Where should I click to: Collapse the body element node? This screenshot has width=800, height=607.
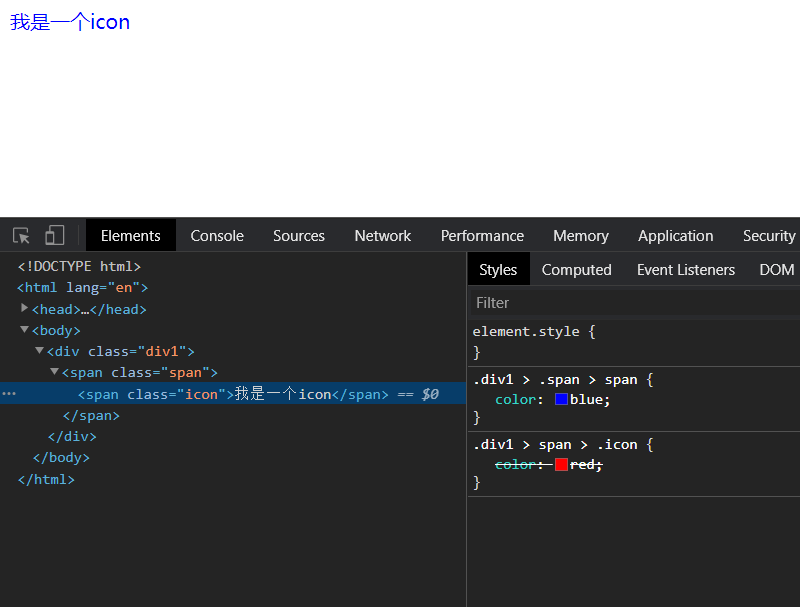tap(25, 330)
